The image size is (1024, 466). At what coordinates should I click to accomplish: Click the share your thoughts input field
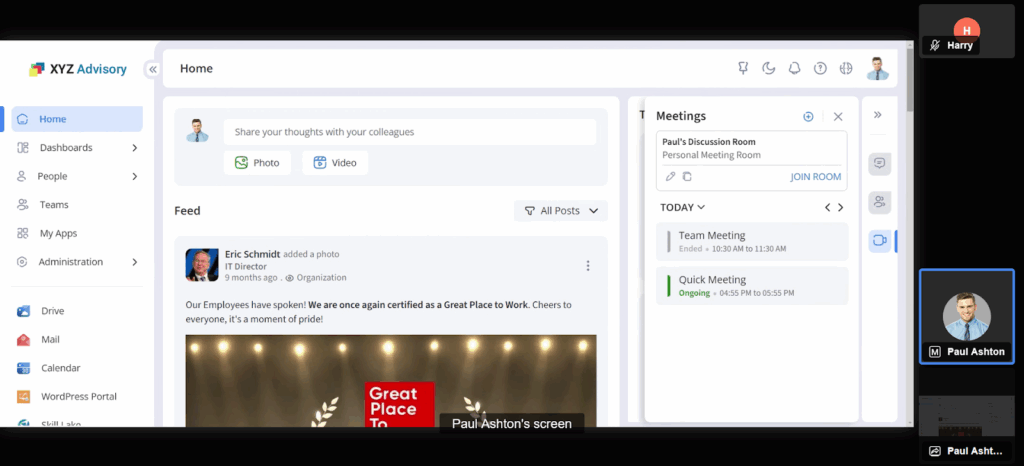tap(410, 132)
